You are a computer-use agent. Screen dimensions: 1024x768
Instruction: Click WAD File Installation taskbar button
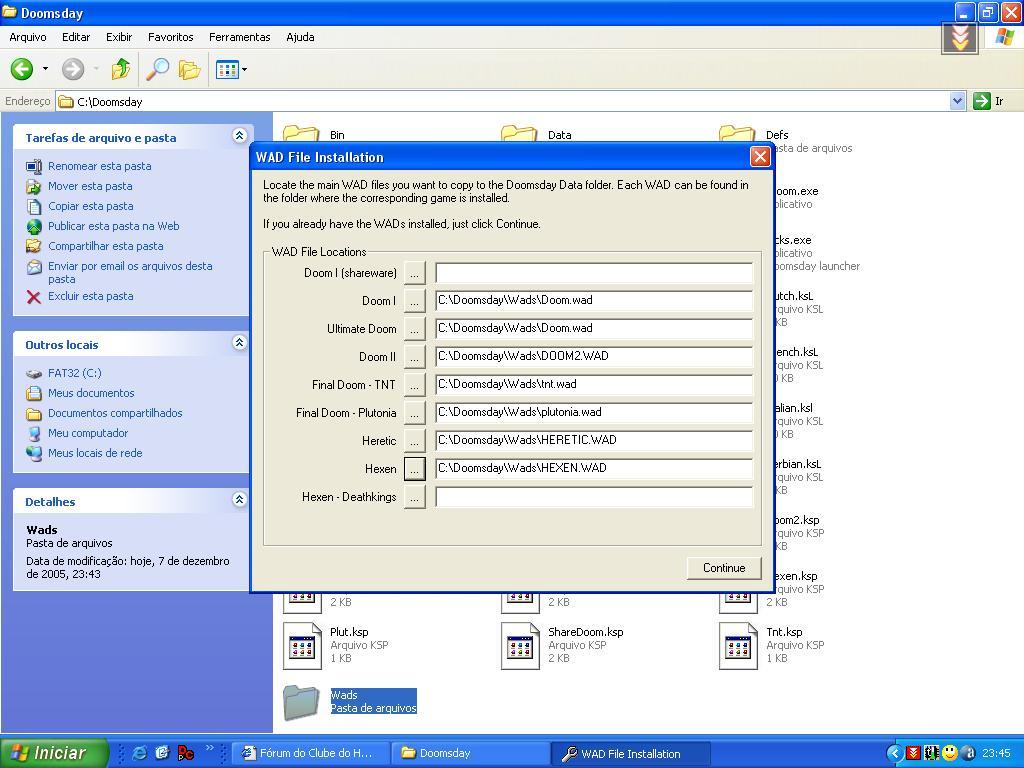(631, 754)
